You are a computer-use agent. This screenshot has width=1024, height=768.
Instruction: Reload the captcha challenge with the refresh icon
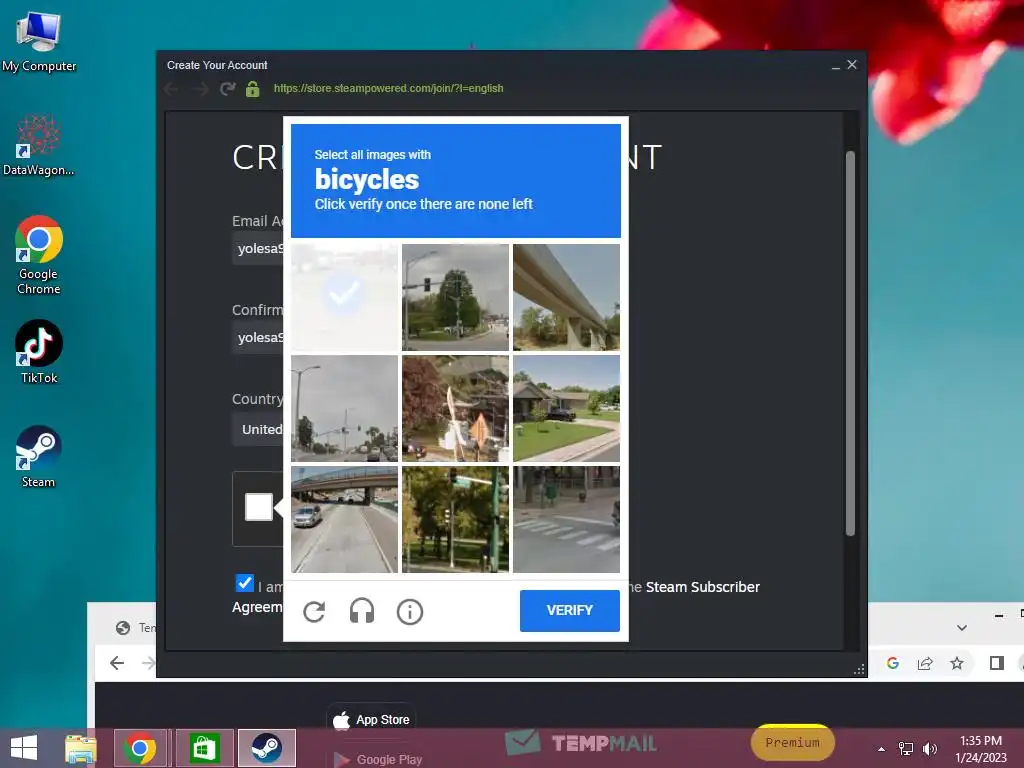[x=314, y=612]
